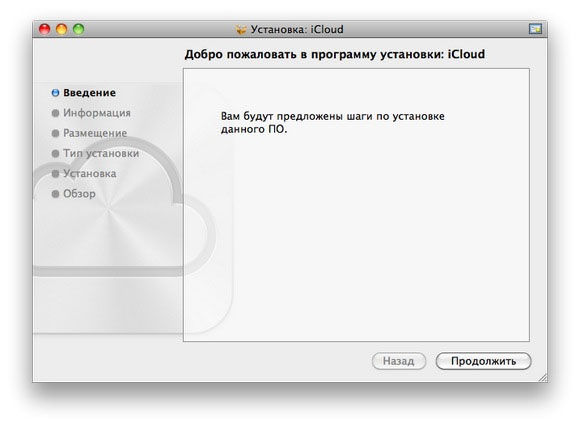Screen dimensions: 580x427
Task: Click the gray bullet beside Информация
Action: pyautogui.click(x=55, y=113)
